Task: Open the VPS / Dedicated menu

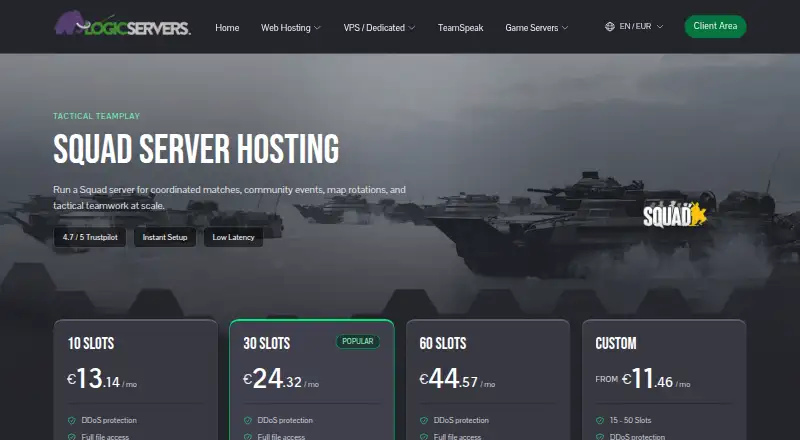Action: tap(379, 28)
